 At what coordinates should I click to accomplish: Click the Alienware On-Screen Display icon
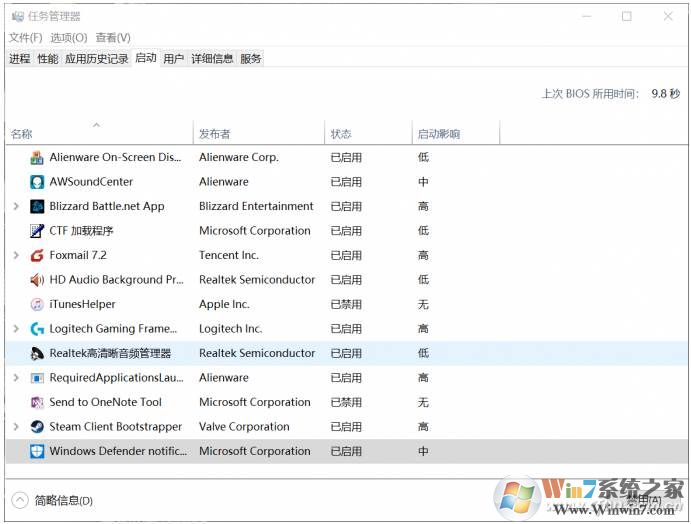[x=37, y=157]
